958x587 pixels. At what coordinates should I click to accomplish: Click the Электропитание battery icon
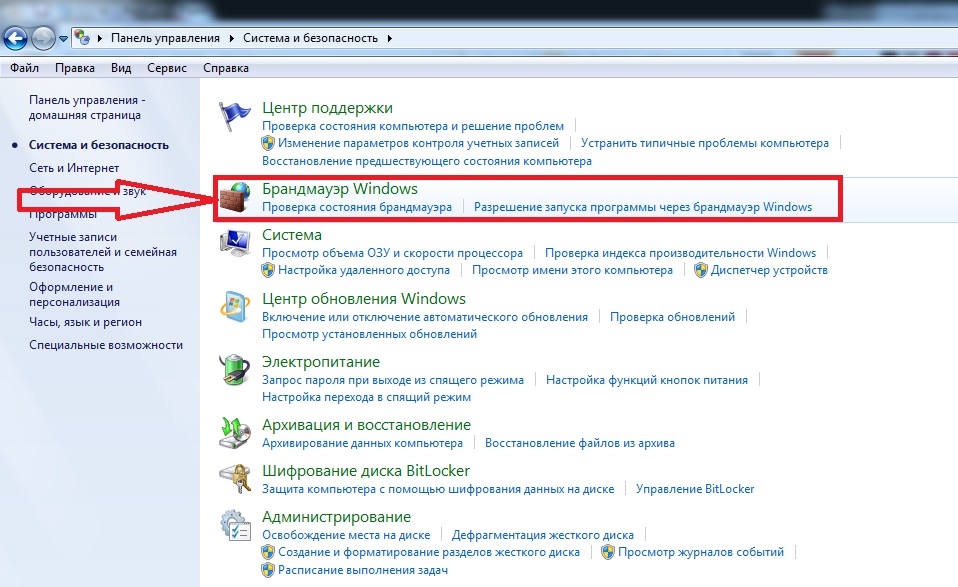tap(235, 370)
